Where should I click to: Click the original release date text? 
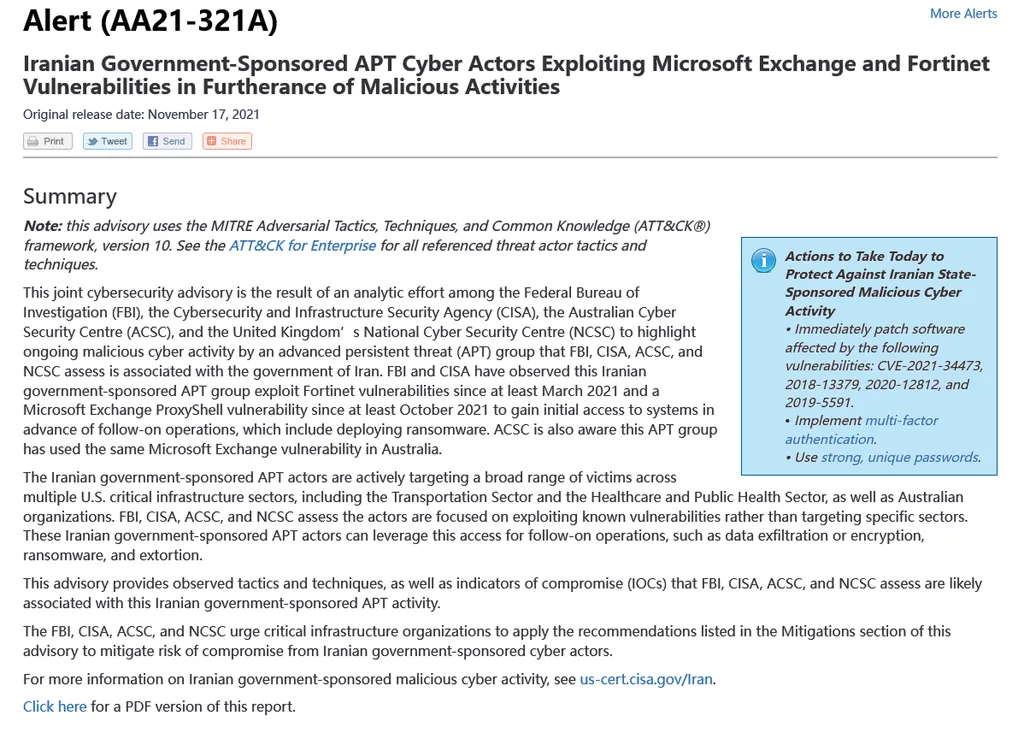141,115
